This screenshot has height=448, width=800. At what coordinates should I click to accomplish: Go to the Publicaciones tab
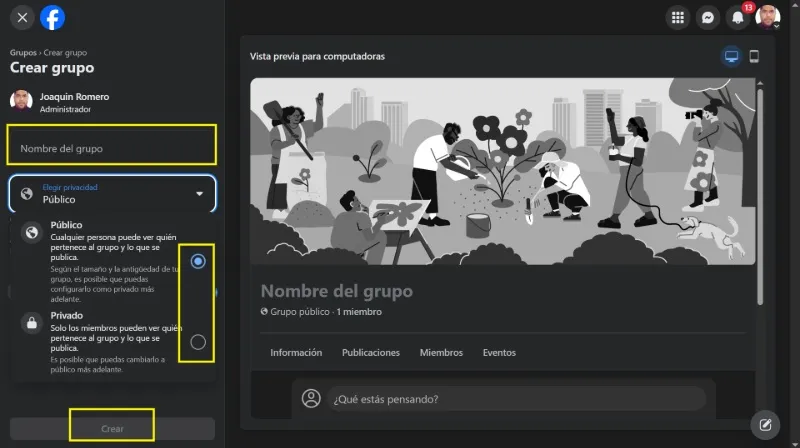[x=371, y=353]
